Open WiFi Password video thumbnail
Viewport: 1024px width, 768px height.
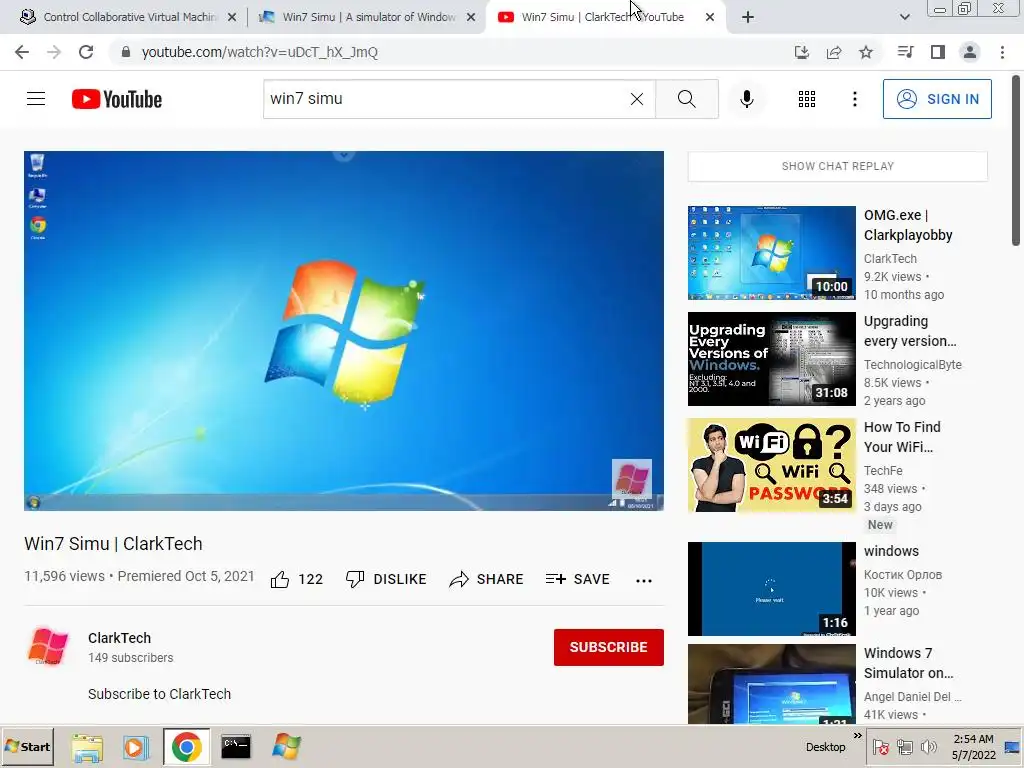[x=771, y=465]
